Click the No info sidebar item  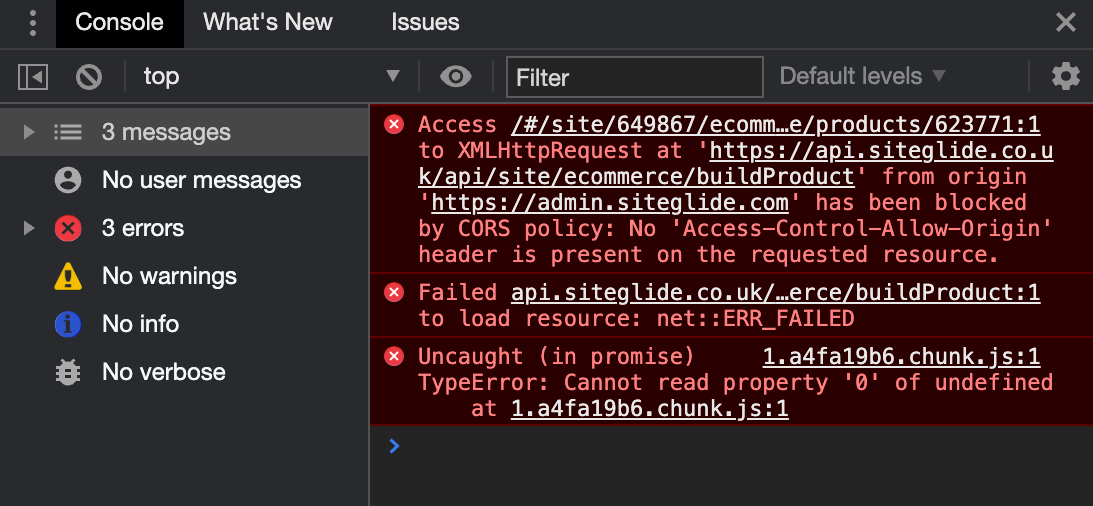(x=140, y=324)
